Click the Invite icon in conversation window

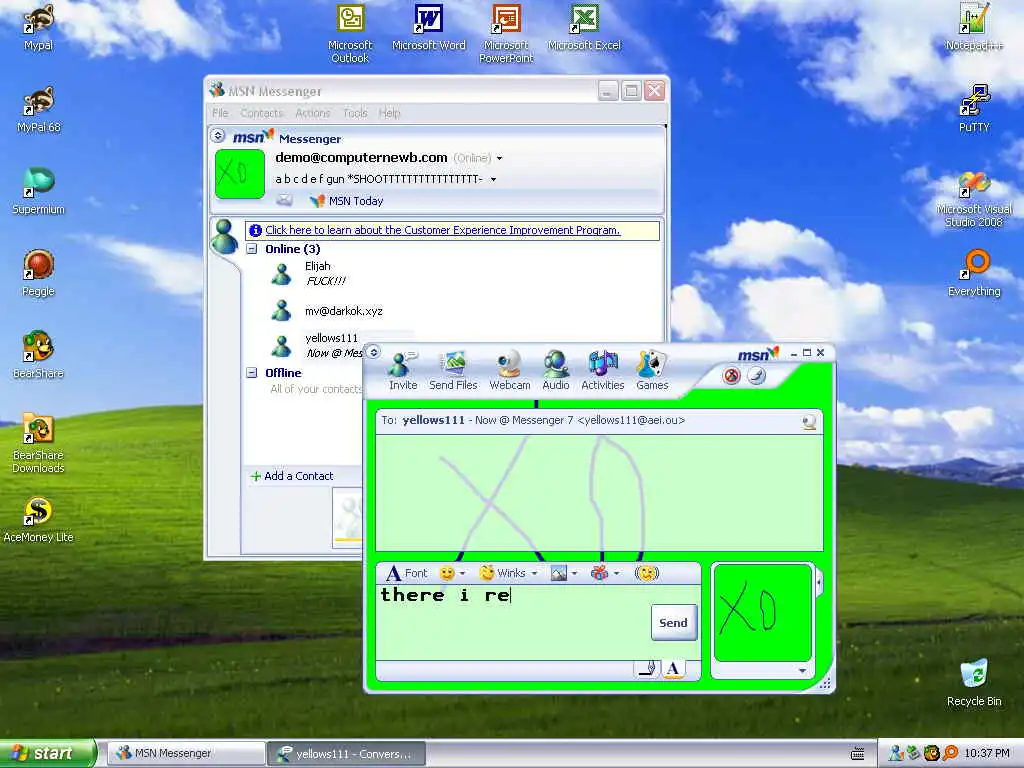pyautogui.click(x=402, y=371)
